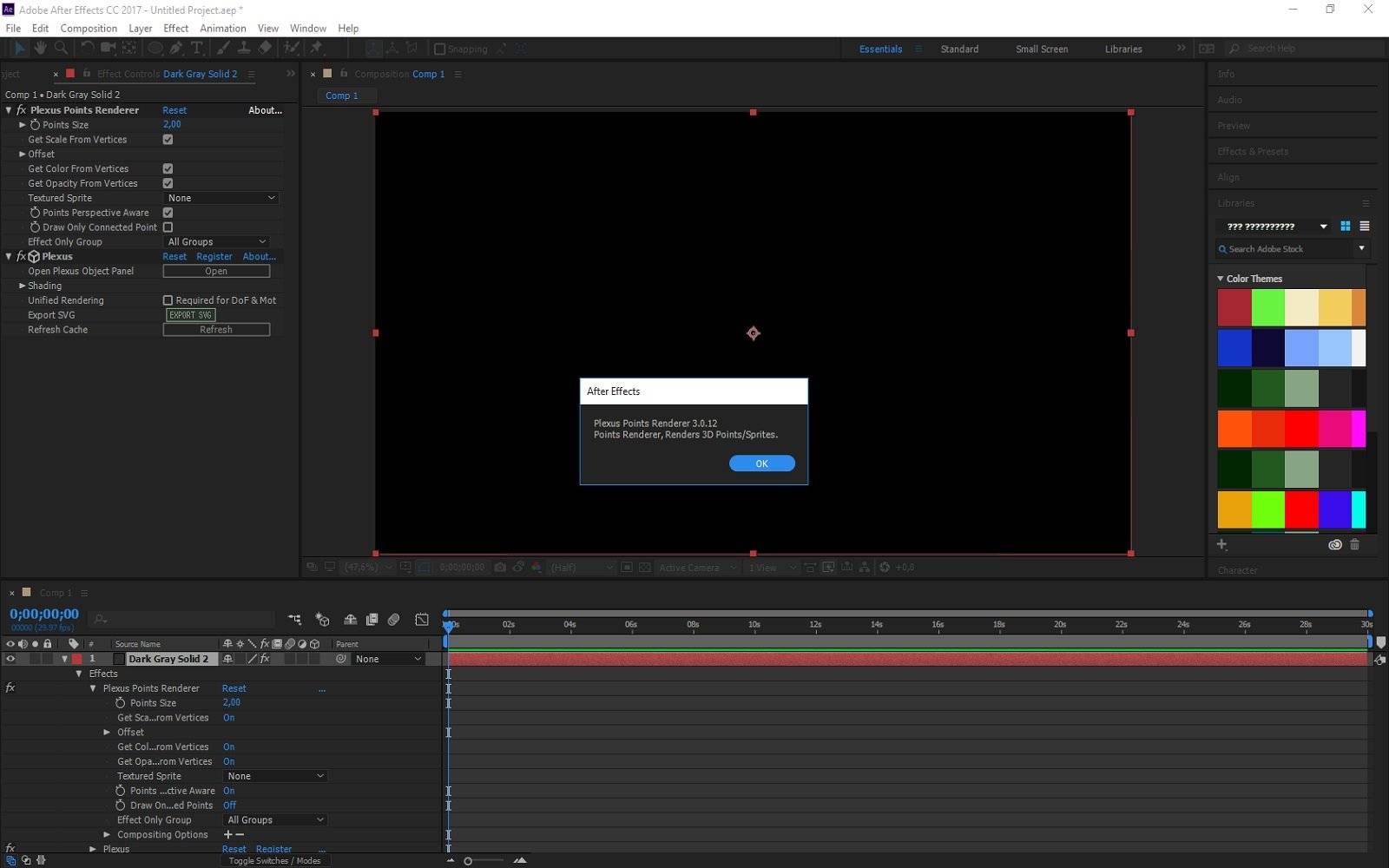Uncheck Get Scale From Vertices
This screenshot has width=1389, height=868.
tap(168, 140)
